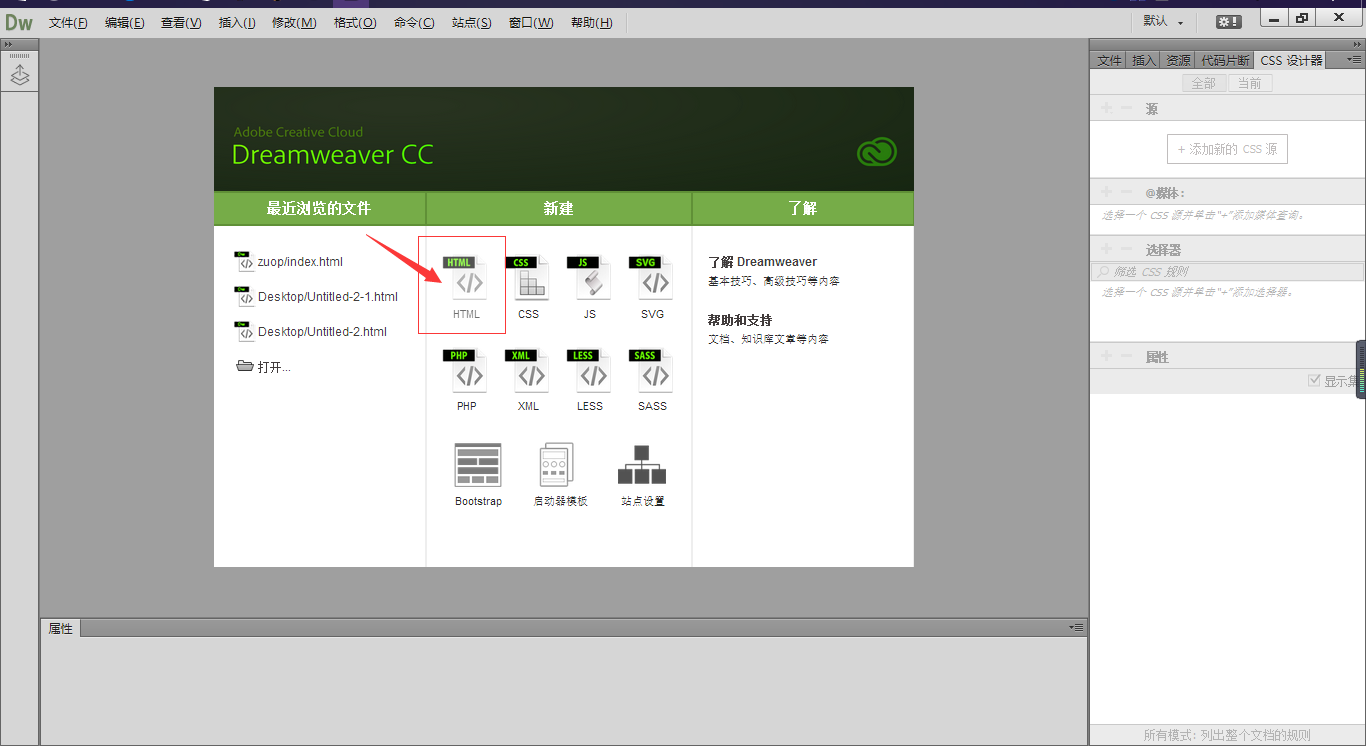
Task: Select 全部 mode in CSS Designer
Action: coord(1203,83)
